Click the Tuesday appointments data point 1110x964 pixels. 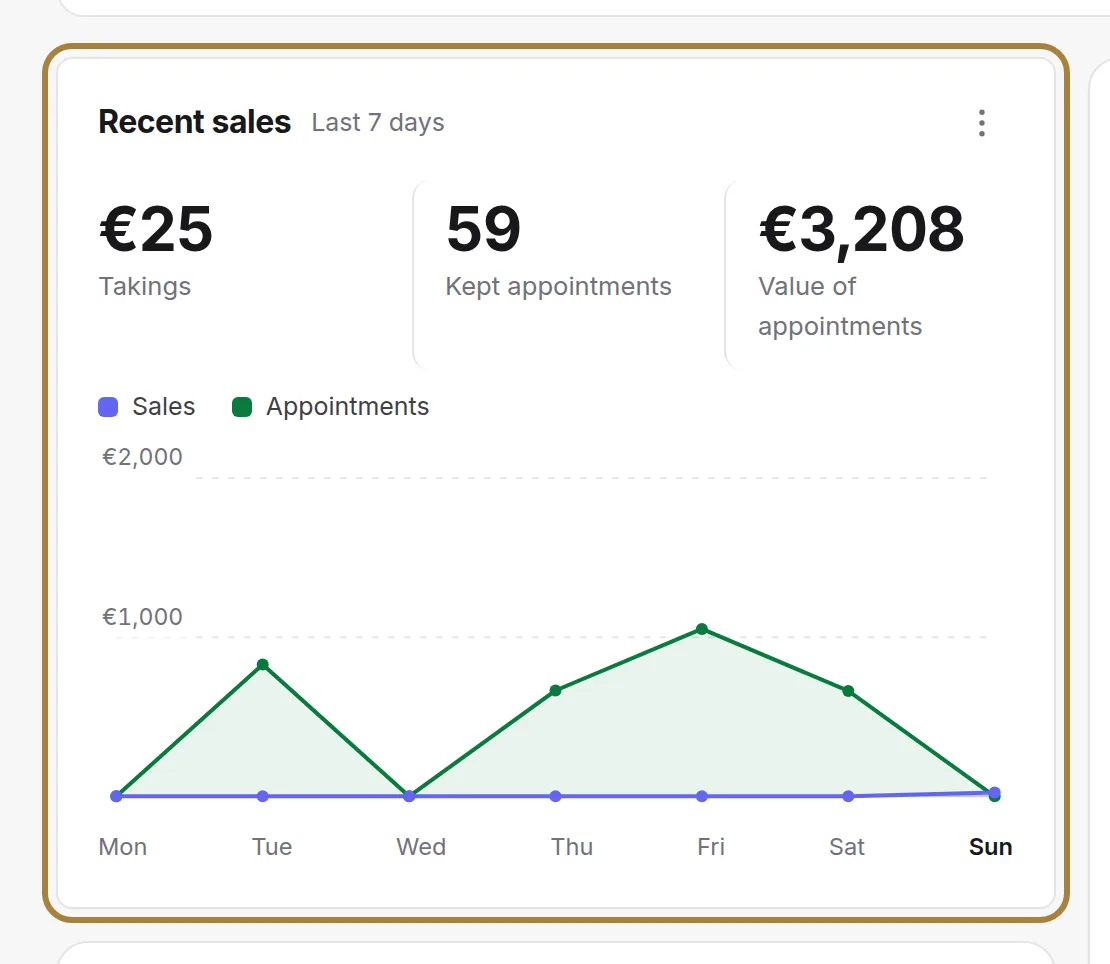point(263,665)
